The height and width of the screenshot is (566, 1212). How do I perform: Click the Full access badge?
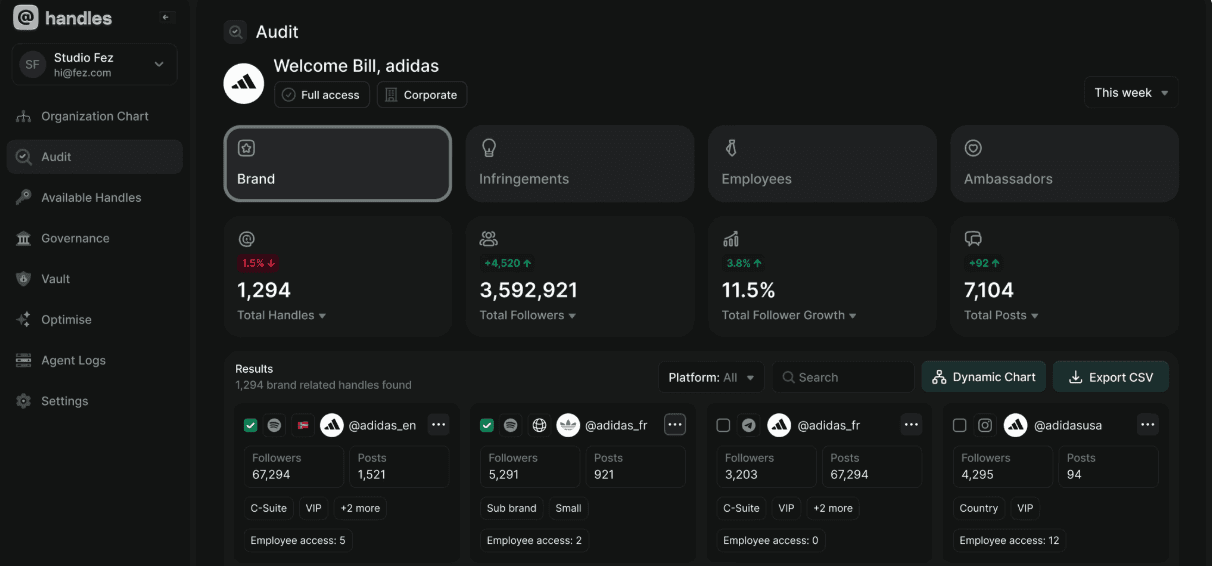tap(322, 95)
